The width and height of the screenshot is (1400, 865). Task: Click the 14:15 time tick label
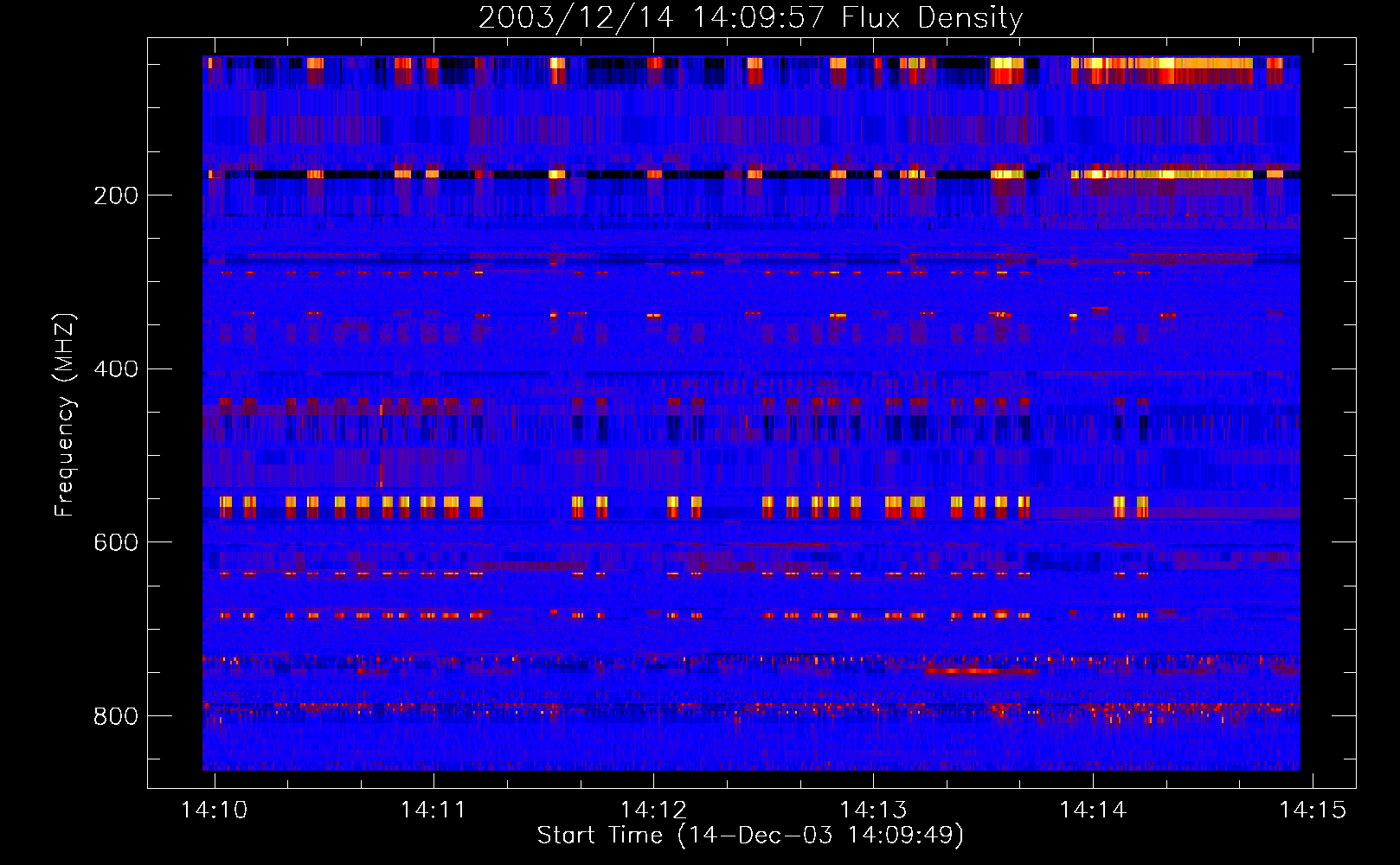tap(1313, 810)
